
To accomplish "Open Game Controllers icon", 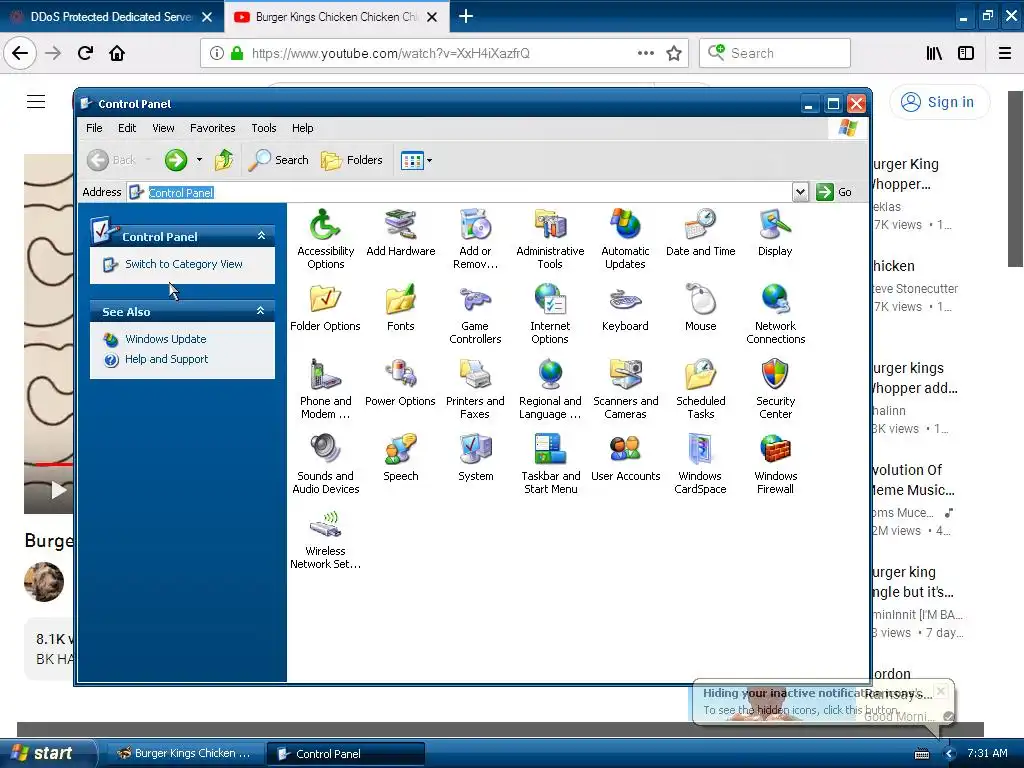I will 475,314.
